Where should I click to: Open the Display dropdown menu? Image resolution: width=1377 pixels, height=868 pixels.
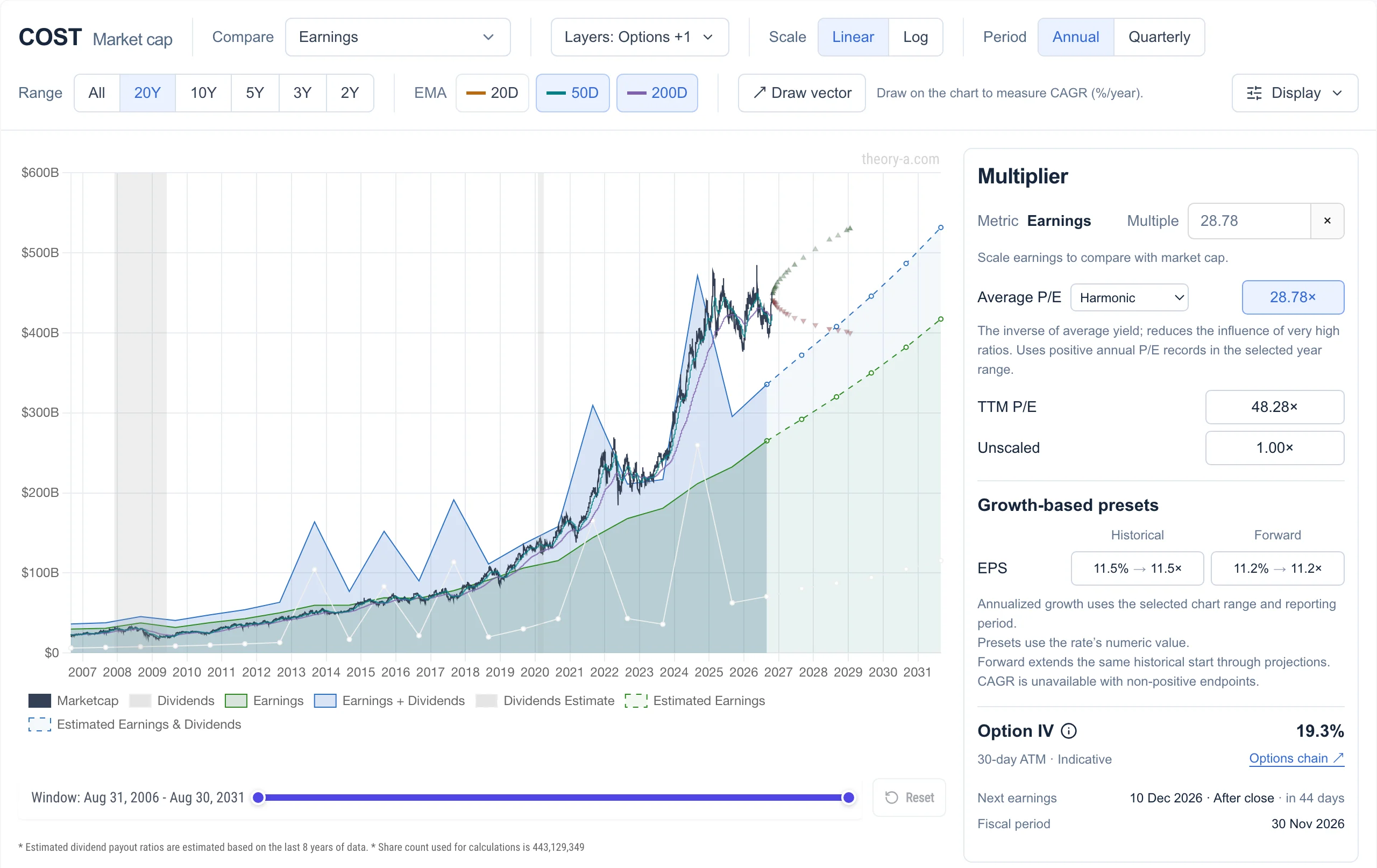pyautogui.click(x=1295, y=93)
